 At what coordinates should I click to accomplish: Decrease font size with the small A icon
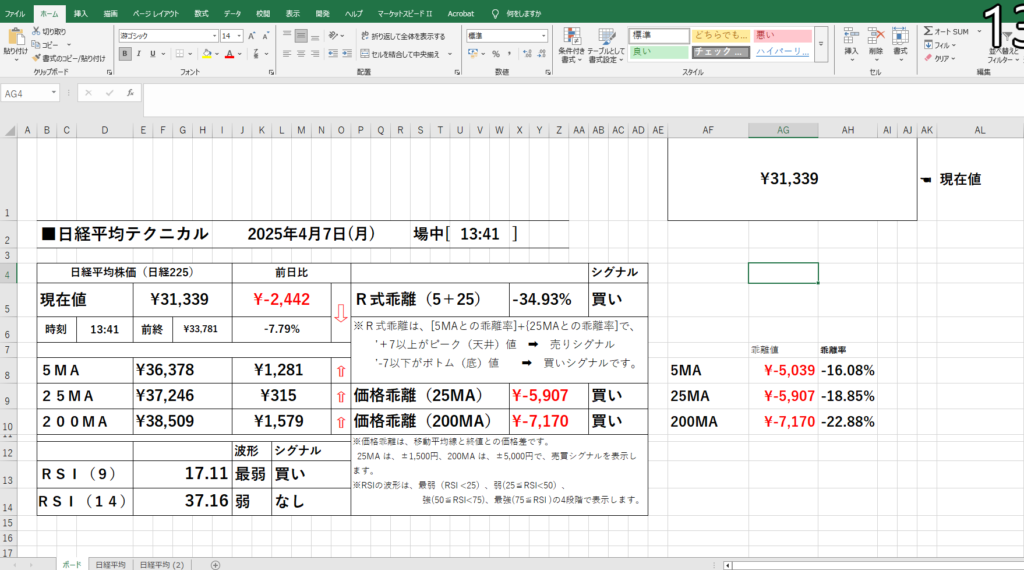tap(265, 36)
